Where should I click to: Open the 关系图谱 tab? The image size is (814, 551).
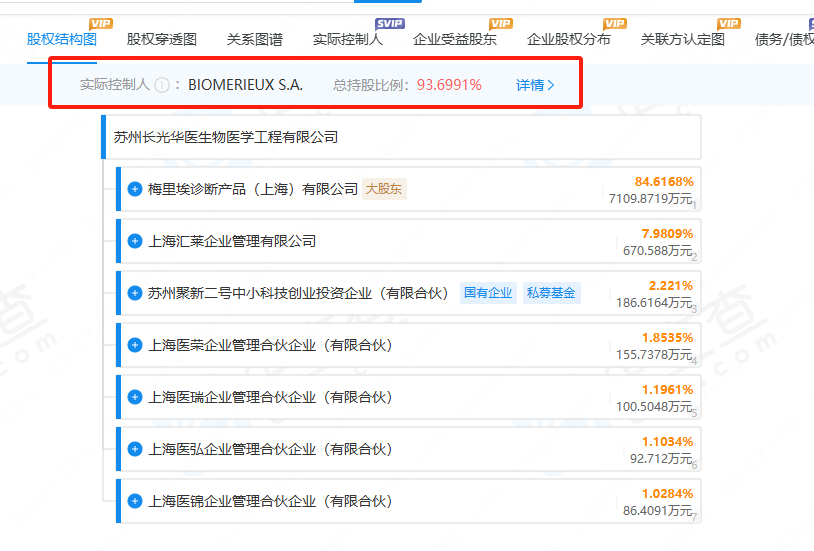point(254,40)
